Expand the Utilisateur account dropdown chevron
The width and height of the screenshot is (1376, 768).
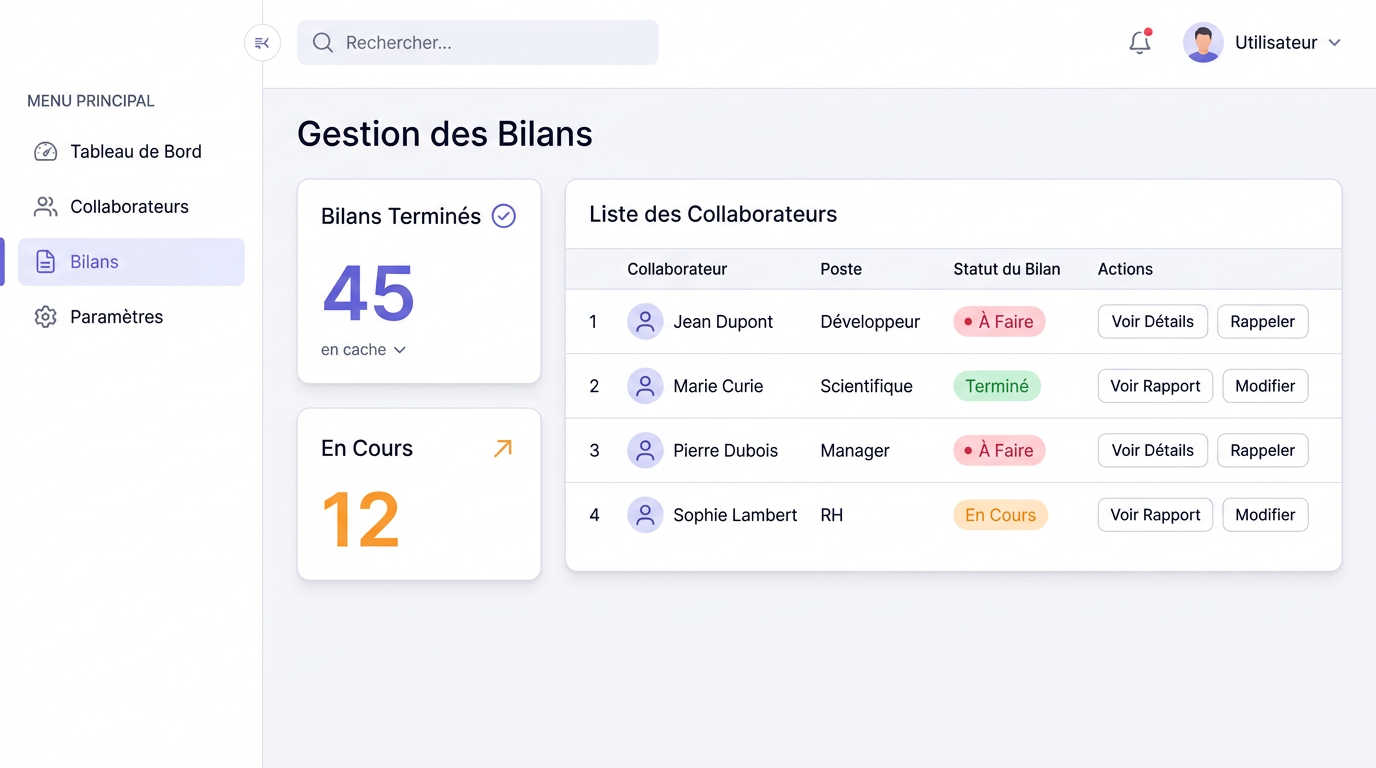[1334, 43]
